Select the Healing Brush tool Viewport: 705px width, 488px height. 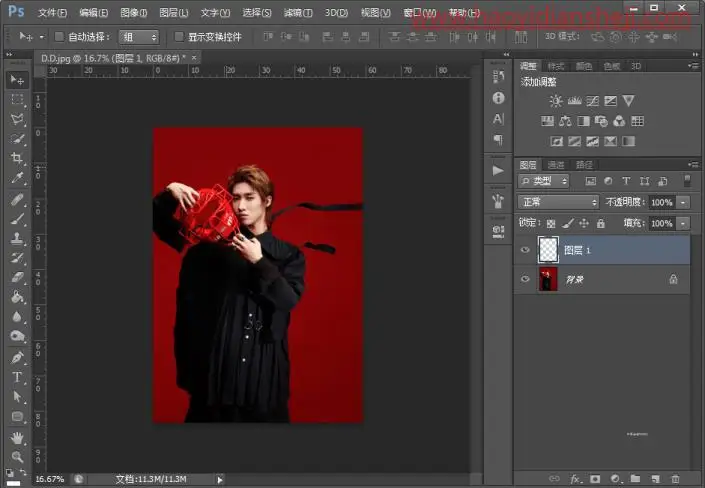point(17,199)
